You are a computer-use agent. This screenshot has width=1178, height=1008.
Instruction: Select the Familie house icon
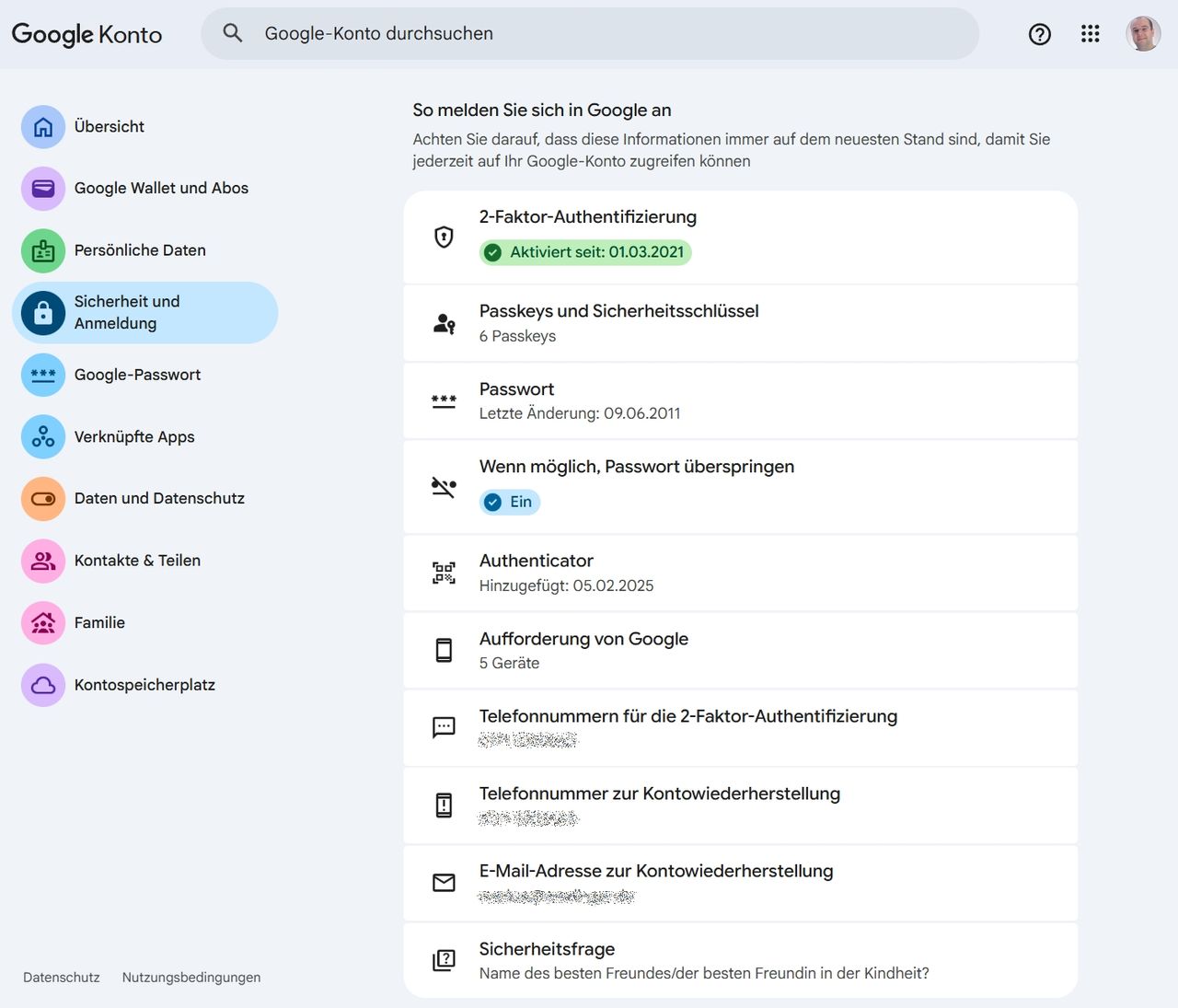43,623
